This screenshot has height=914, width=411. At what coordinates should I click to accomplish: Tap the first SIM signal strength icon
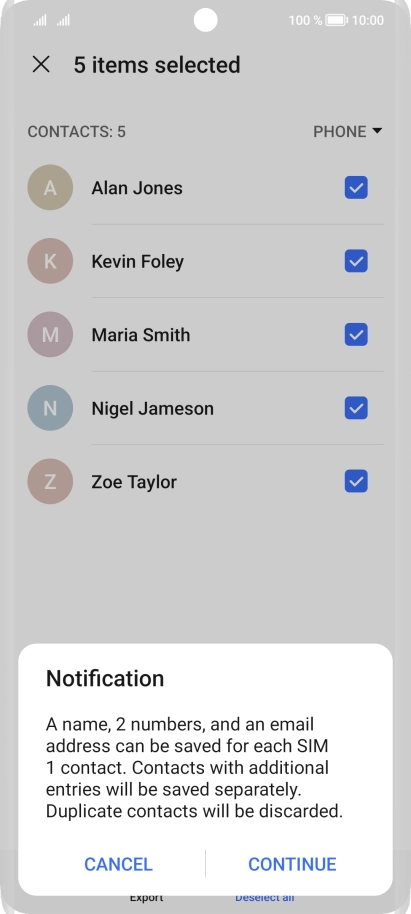[40, 20]
